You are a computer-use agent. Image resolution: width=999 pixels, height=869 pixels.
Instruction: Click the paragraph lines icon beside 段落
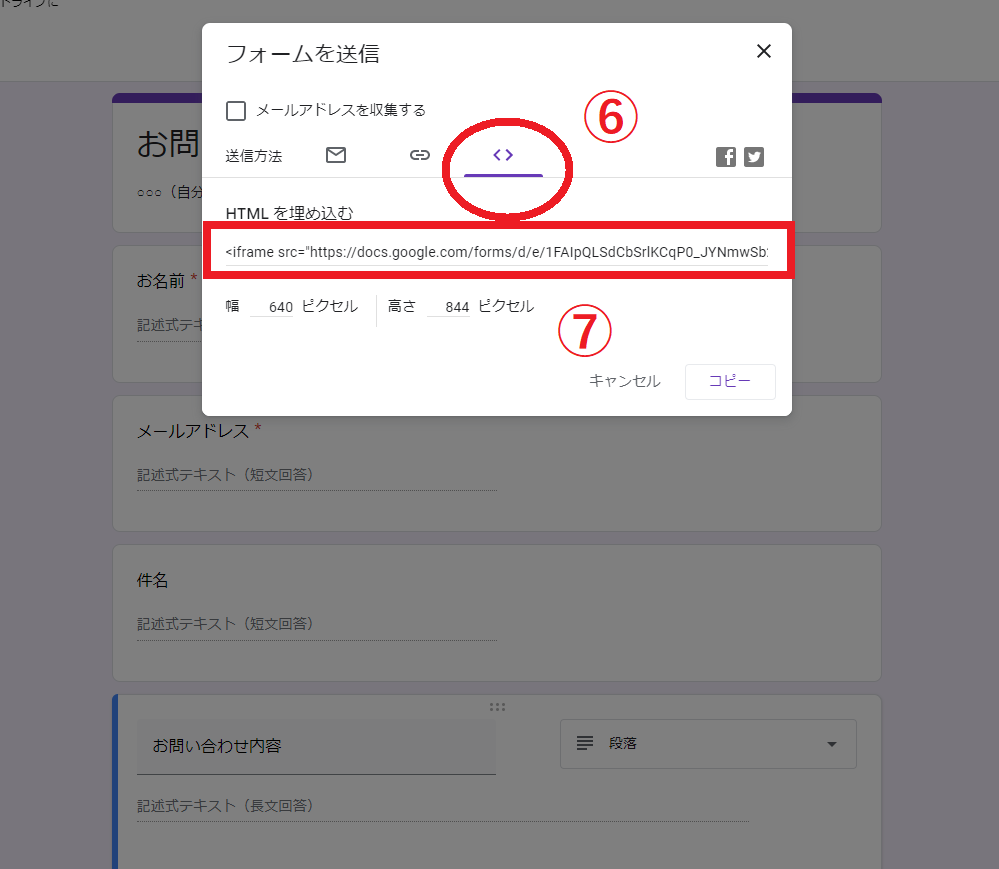pos(585,743)
